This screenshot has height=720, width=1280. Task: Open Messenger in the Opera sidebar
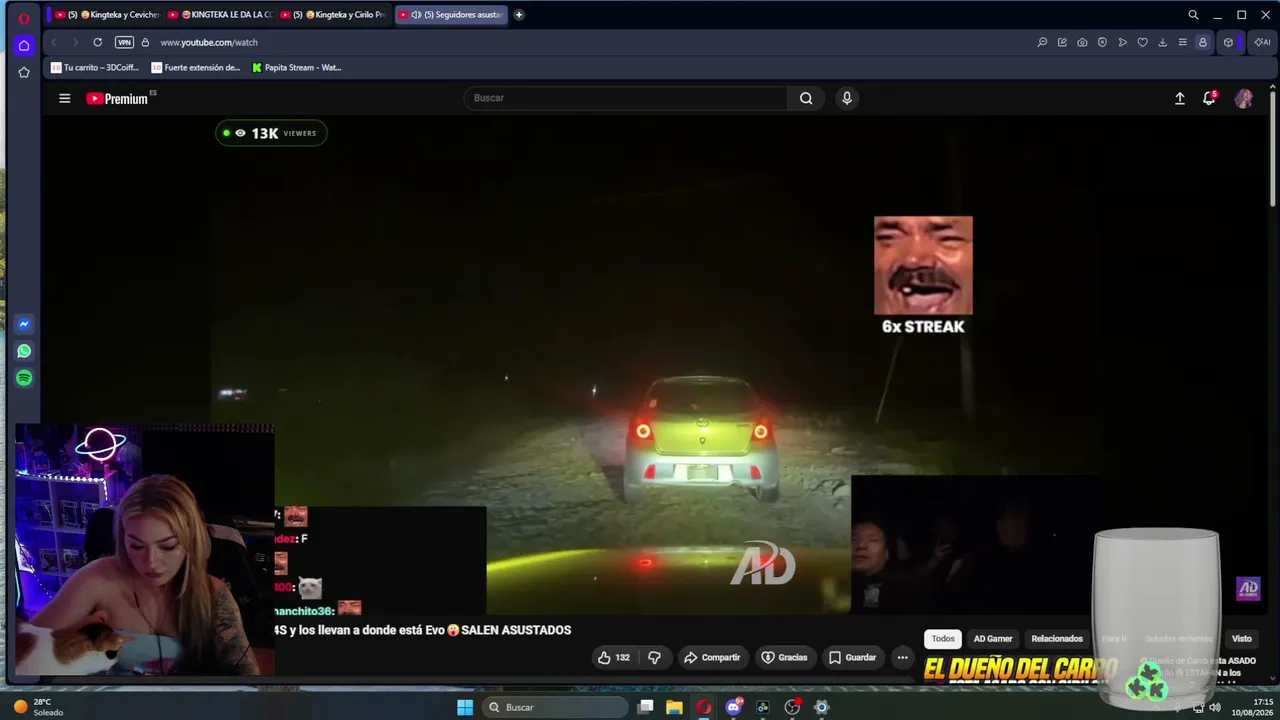tap(24, 324)
